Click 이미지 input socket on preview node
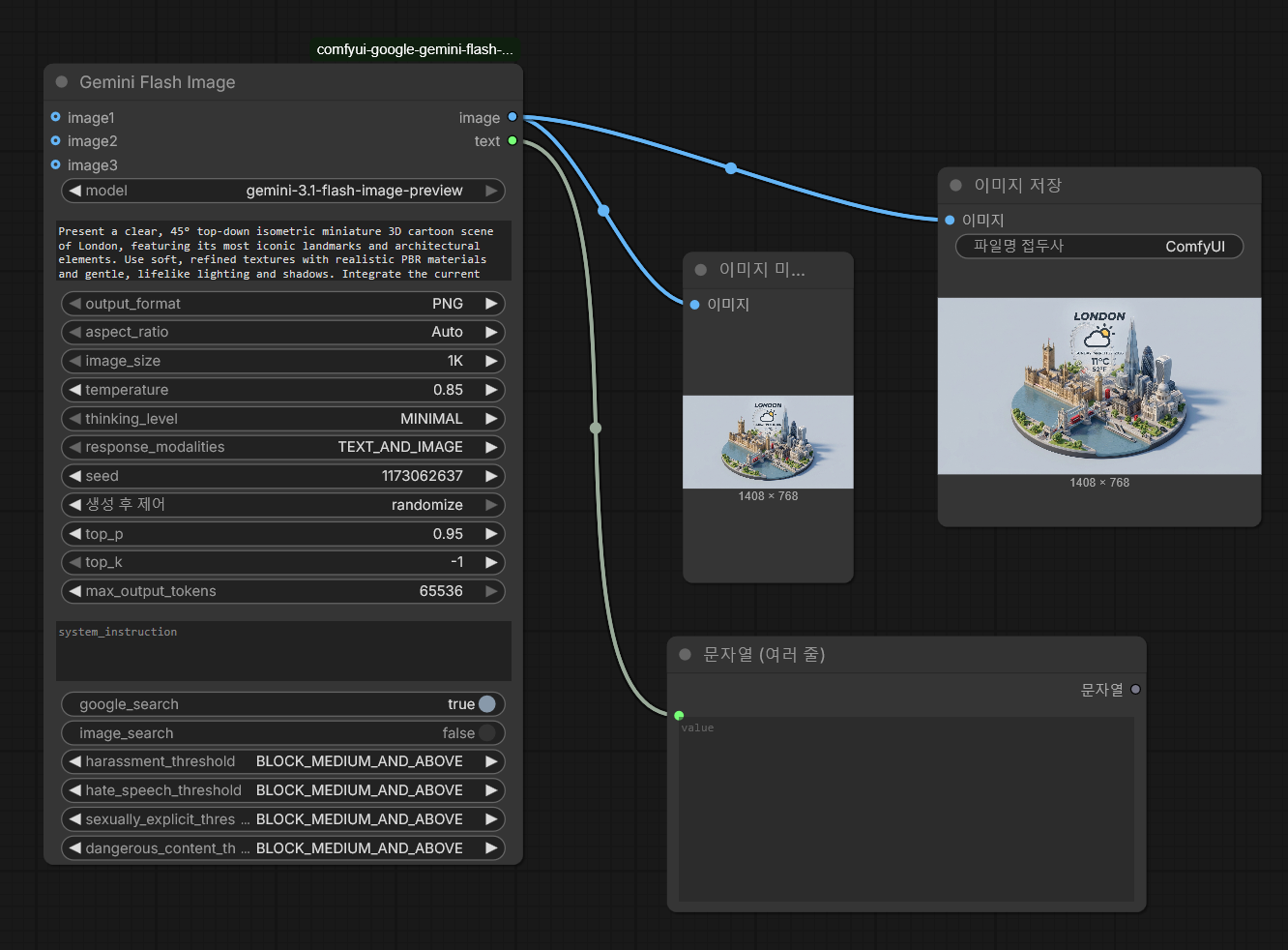Viewport: 1288px width, 950px height. (694, 305)
